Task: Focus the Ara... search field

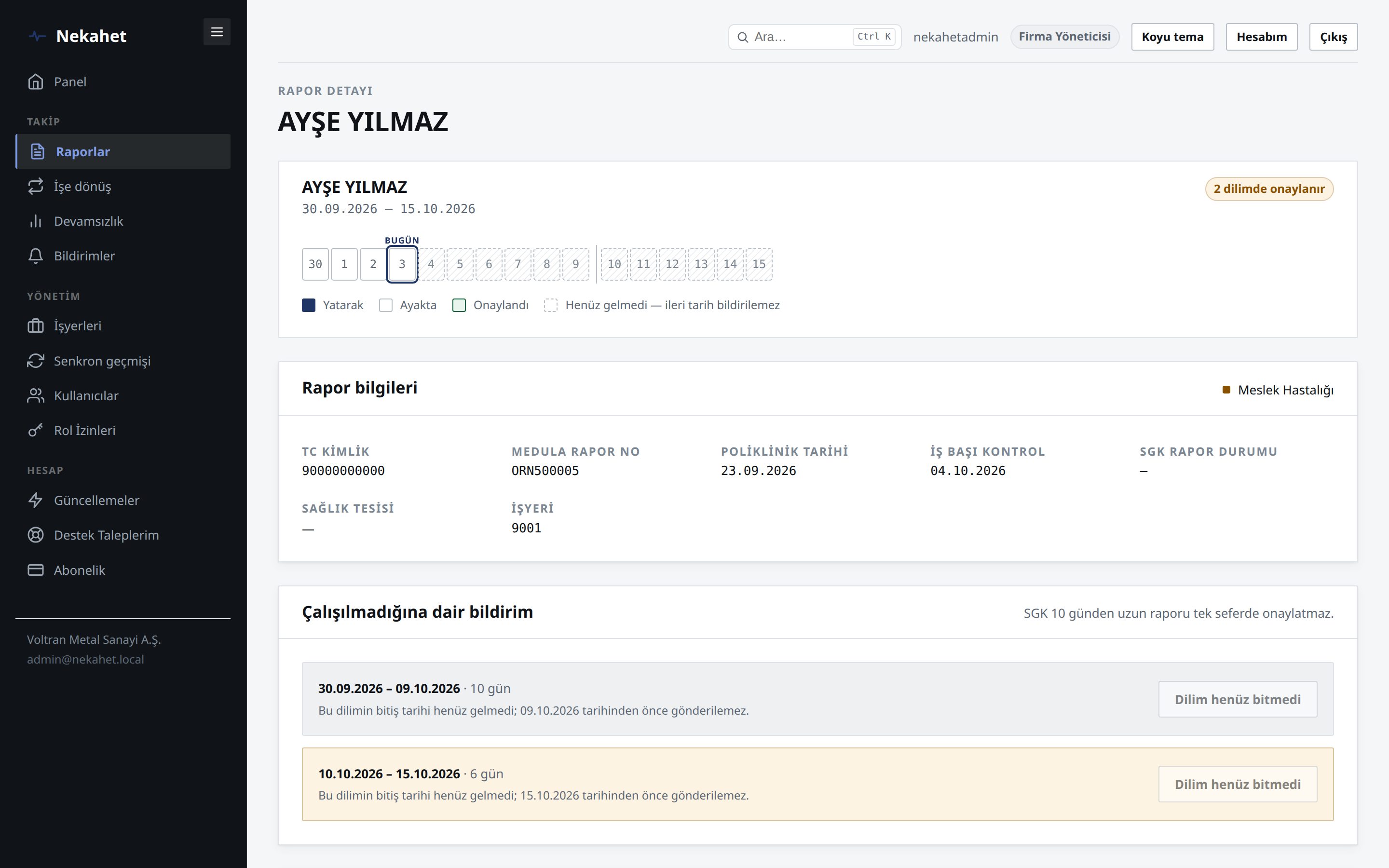Action: 815,37
